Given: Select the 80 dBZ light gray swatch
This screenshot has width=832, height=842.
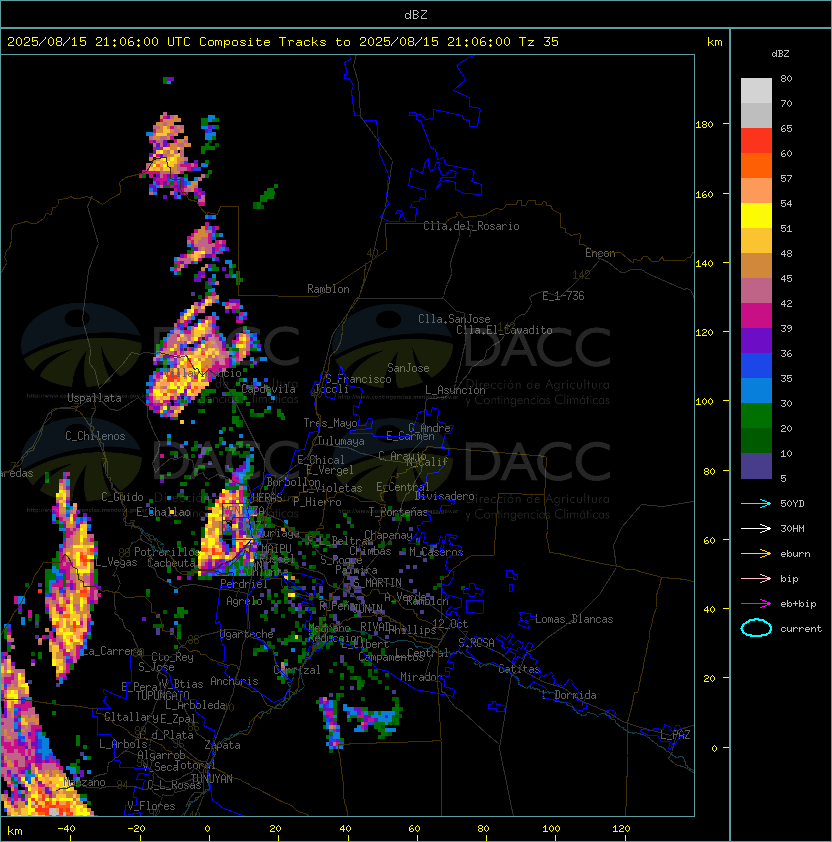Looking at the screenshot, I should pyautogui.click(x=756, y=90).
